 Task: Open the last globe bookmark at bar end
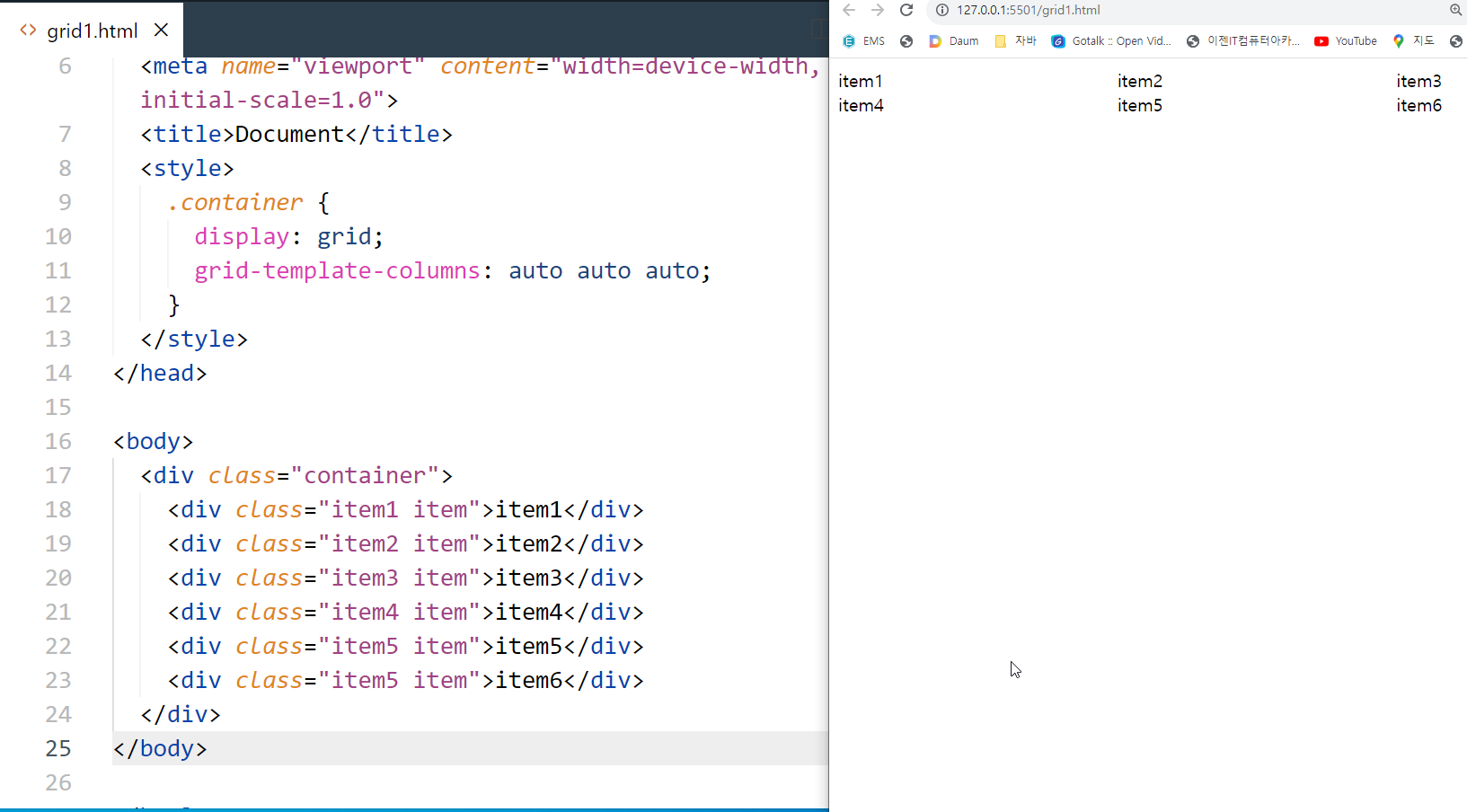1456,41
